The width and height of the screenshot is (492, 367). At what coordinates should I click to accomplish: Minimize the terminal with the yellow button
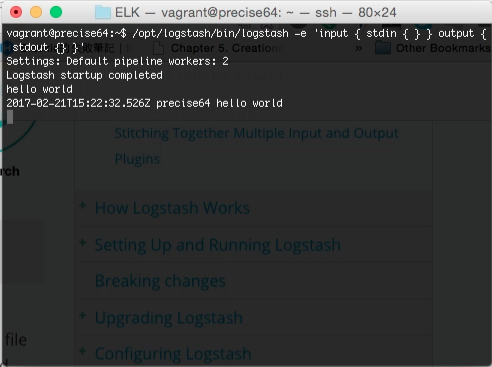click(36, 12)
